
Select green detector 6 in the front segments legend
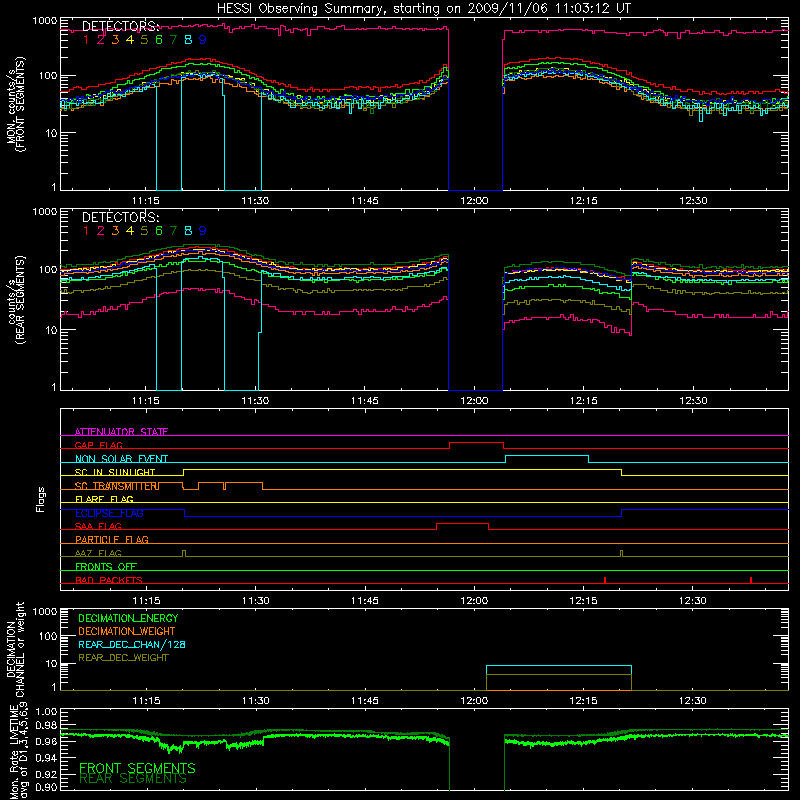point(159,40)
